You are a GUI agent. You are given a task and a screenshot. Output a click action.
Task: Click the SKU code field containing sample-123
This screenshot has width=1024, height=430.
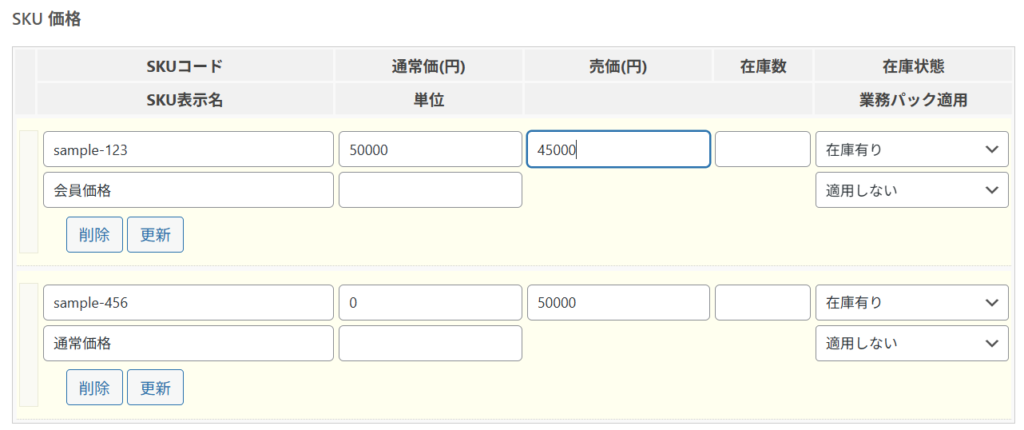click(x=188, y=149)
